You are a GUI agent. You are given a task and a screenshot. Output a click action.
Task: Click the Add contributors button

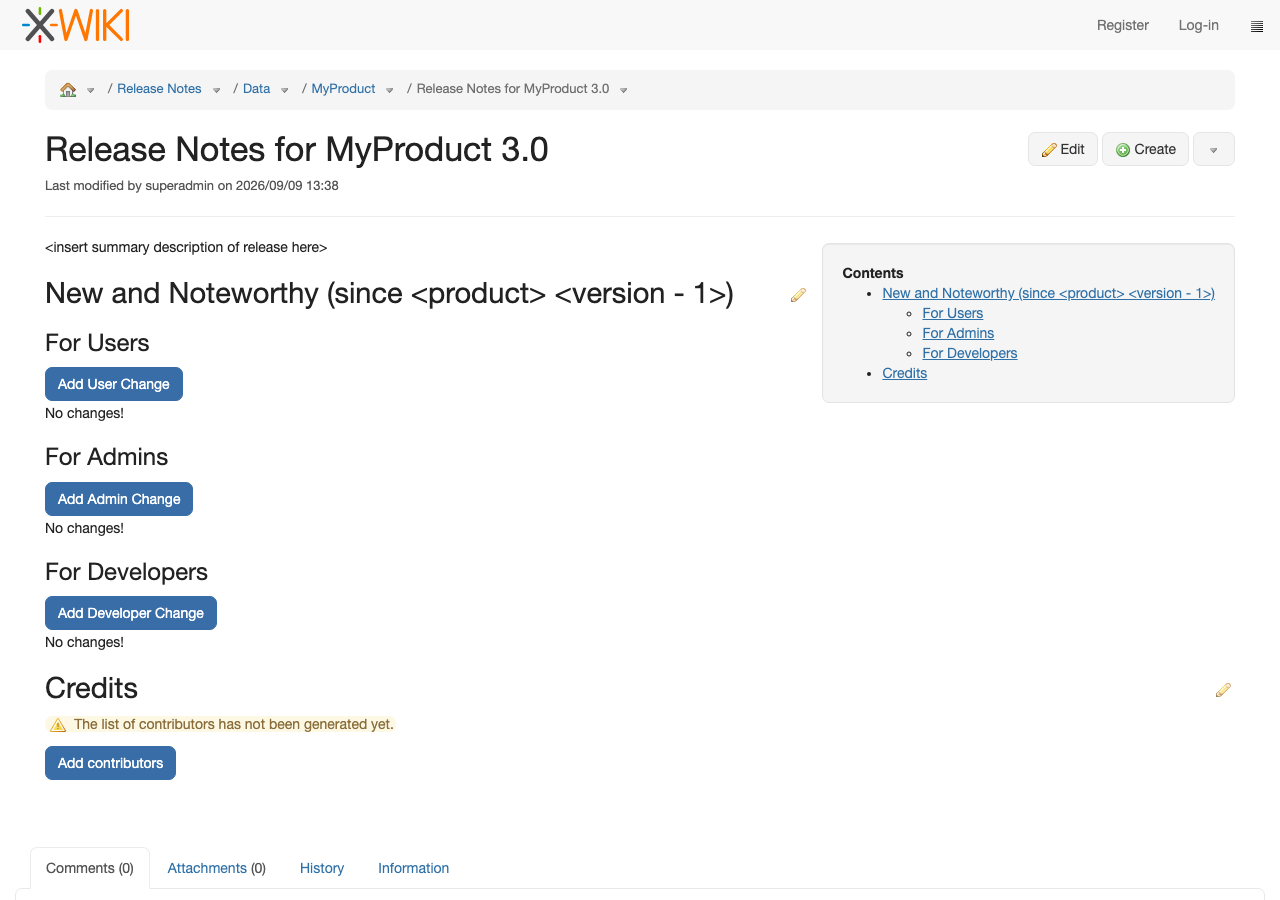[110, 763]
